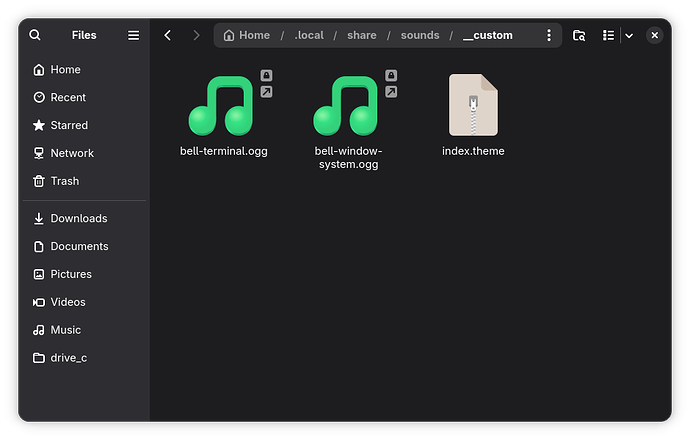Image resolution: width=690 pixels, height=440 pixels.
Task: Open the search-in-folder icon
Action: tap(579, 35)
